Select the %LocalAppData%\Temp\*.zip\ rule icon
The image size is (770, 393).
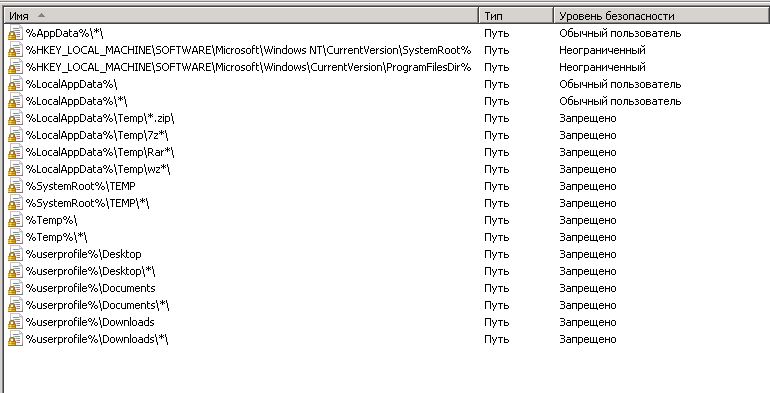(15, 118)
